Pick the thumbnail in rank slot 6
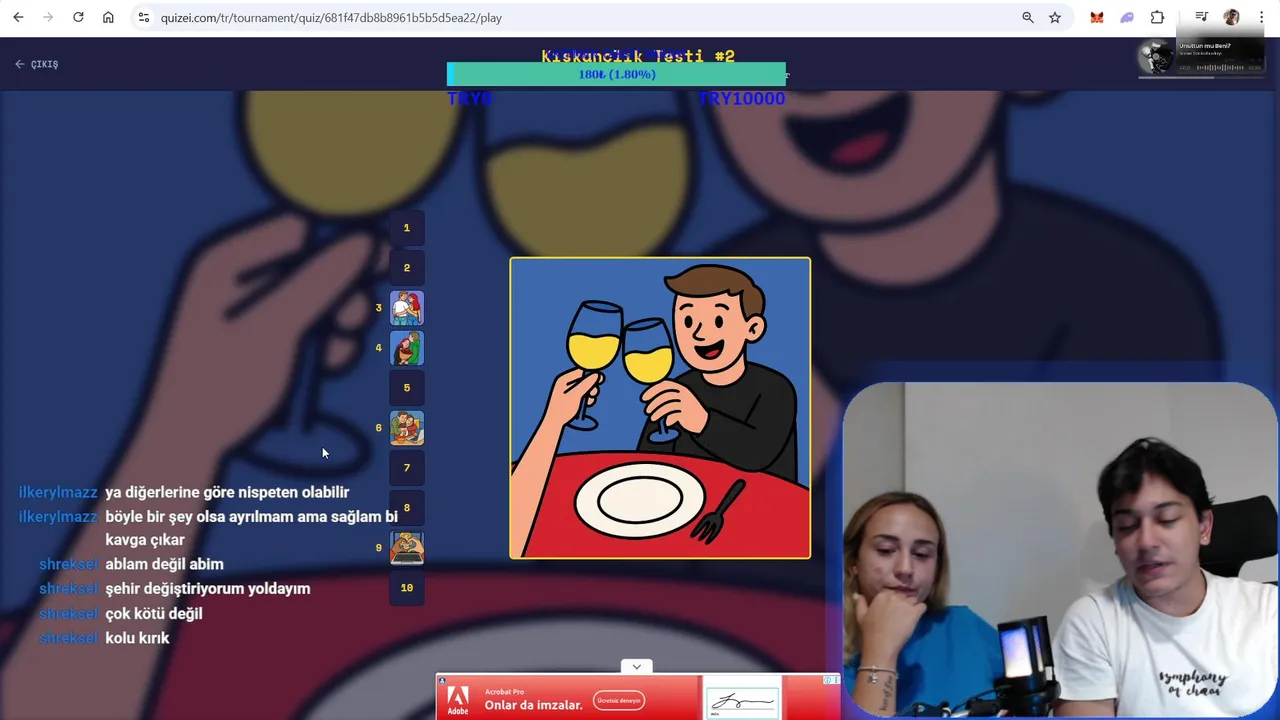This screenshot has height=720, width=1280. 407,428
